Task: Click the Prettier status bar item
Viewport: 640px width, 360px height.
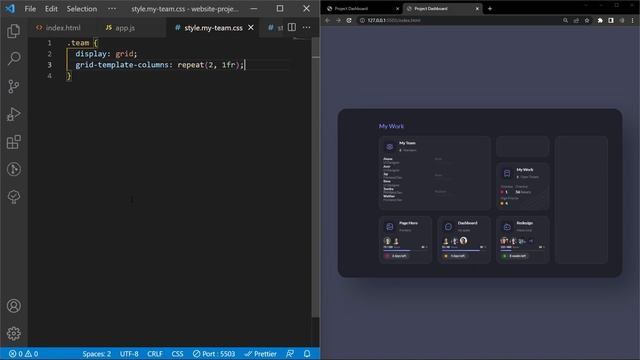Action: click(x=261, y=353)
